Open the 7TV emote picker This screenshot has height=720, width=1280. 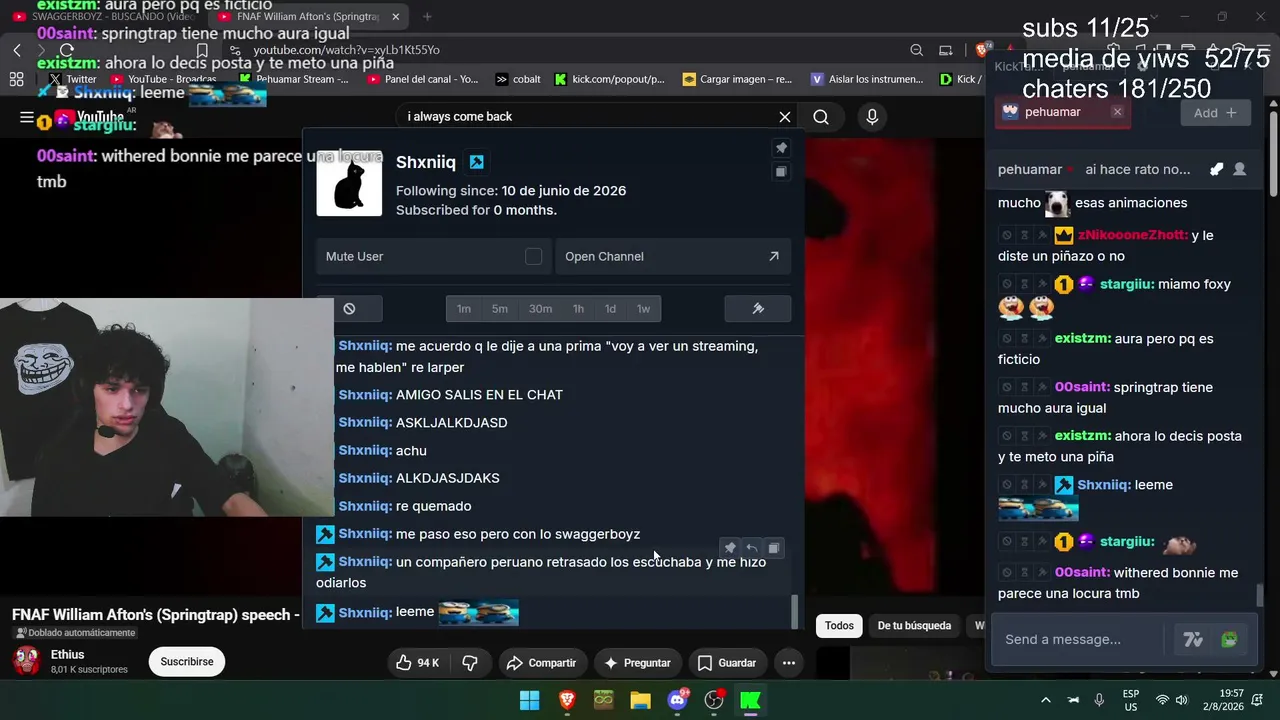click(1193, 640)
